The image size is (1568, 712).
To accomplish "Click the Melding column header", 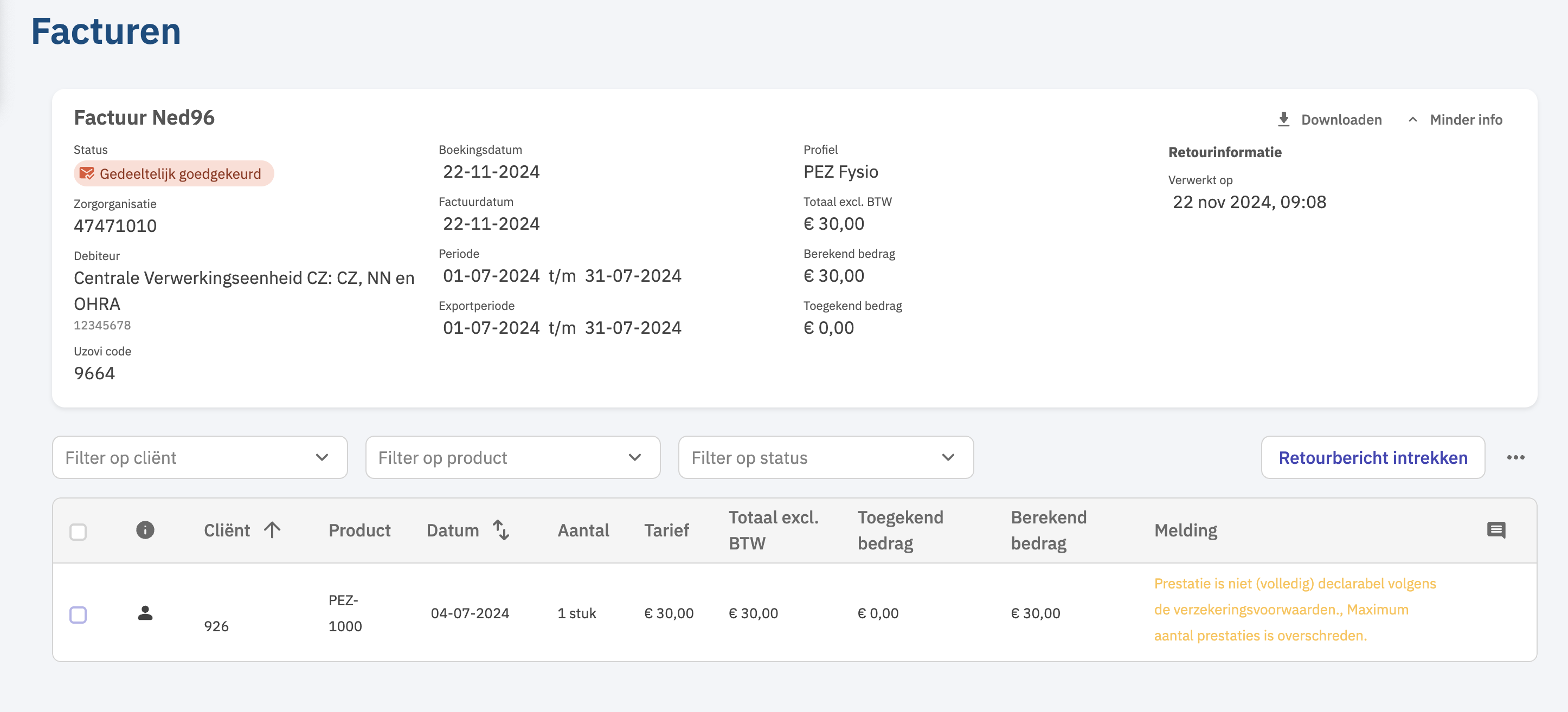I will coord(1186,530).
